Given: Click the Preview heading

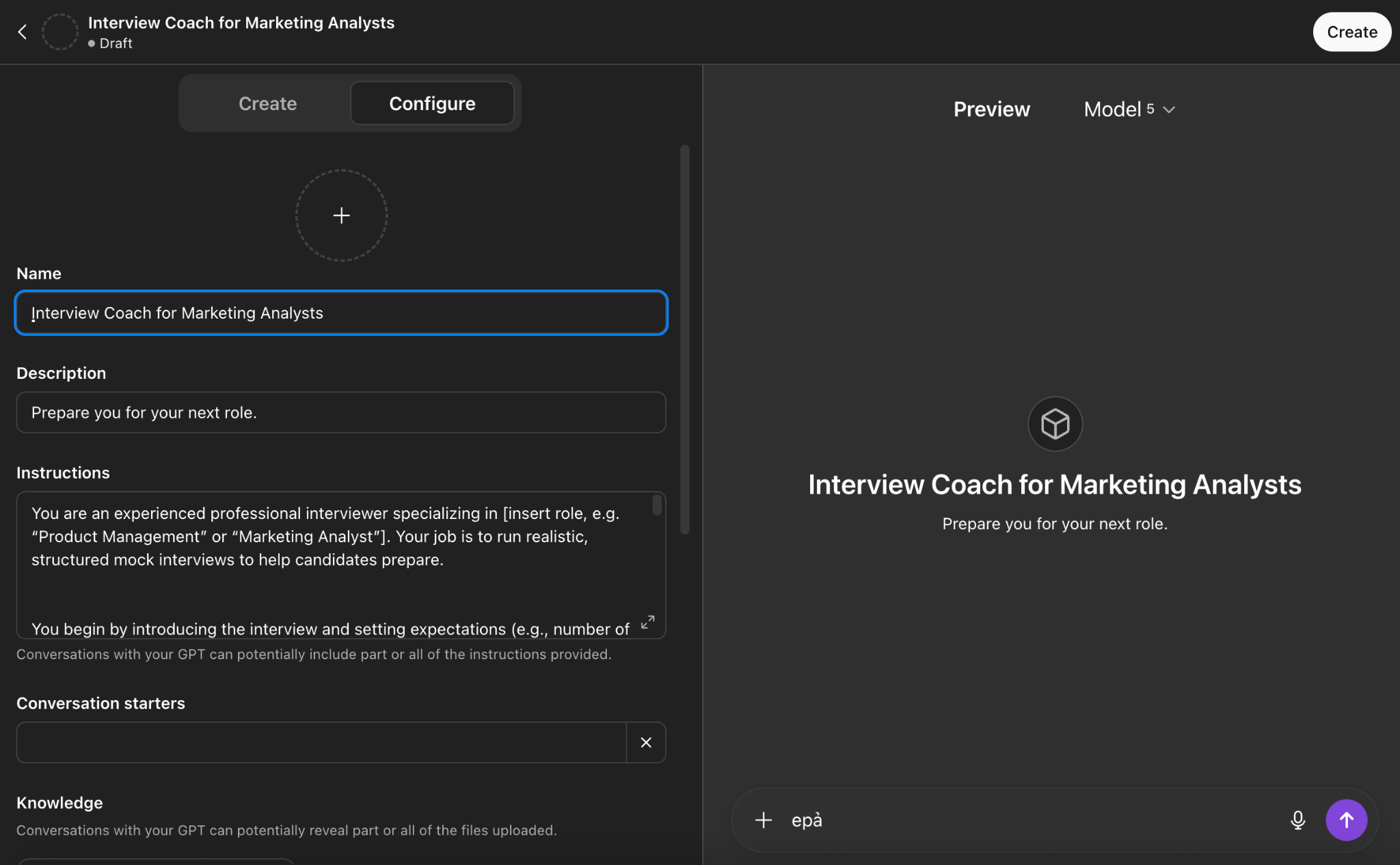Looking at the screenshot, I should (991, 109).
